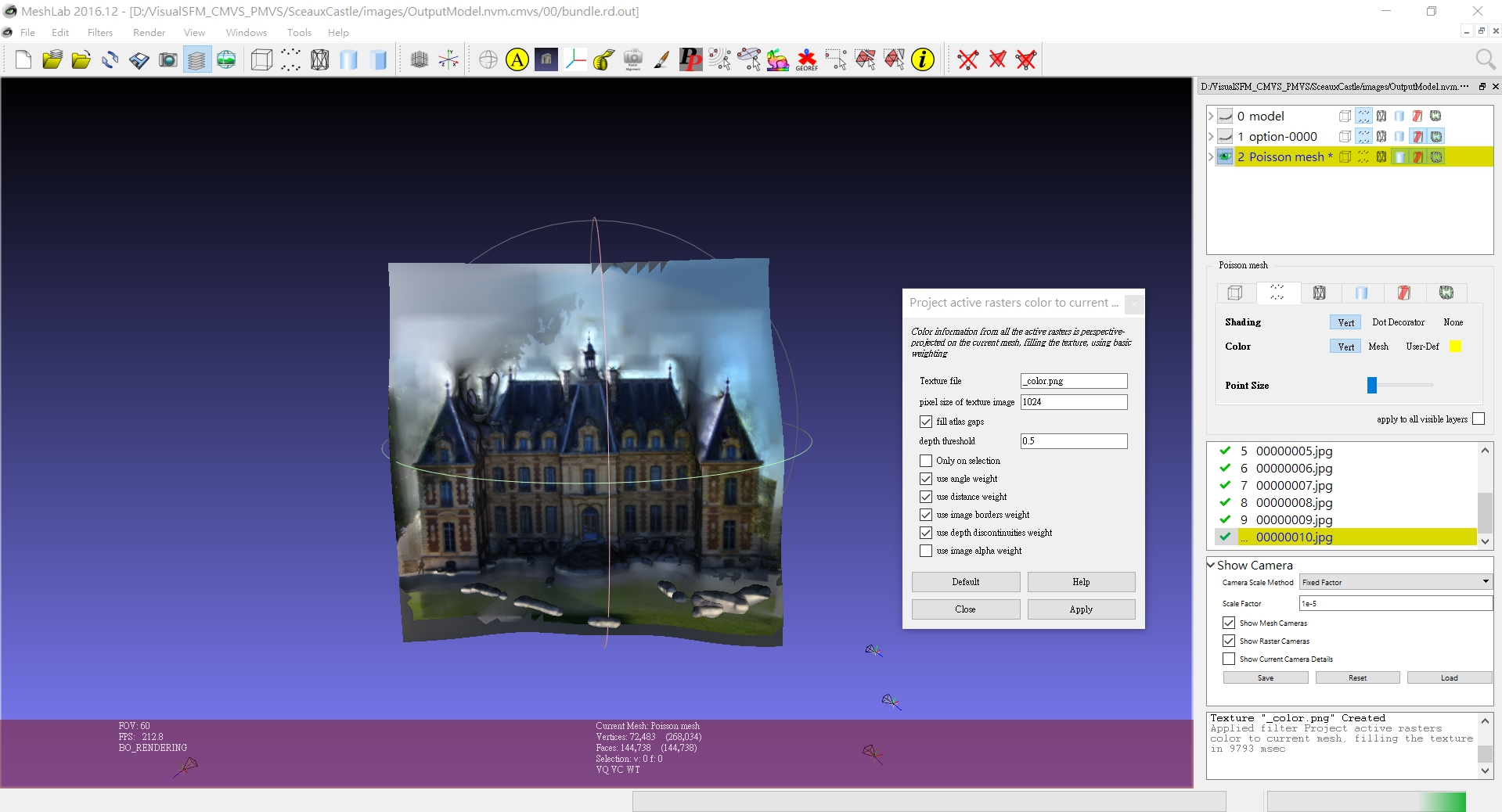Open the Filters menu

[x=99, y=32]
